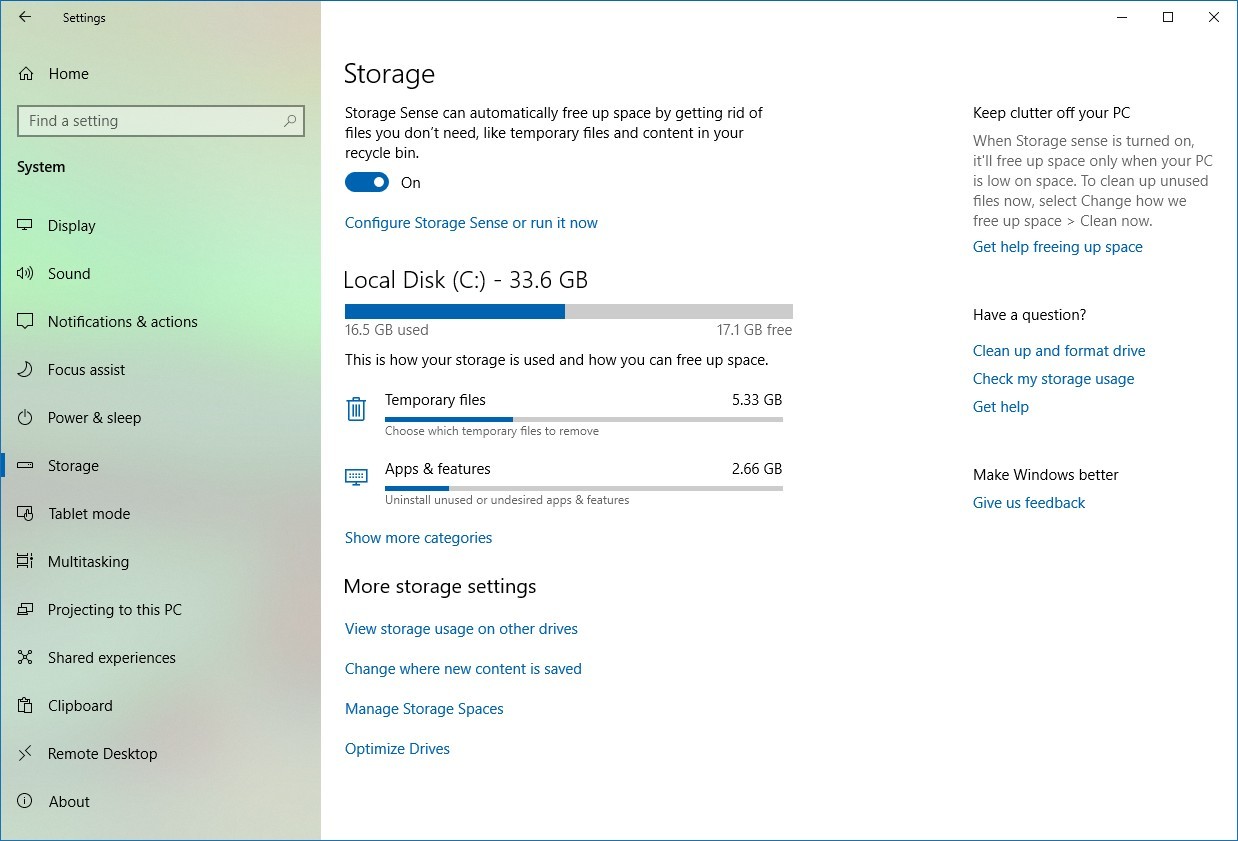
Task: Click the Local Disk (C:) heading
Action: (x=465, y=280)
